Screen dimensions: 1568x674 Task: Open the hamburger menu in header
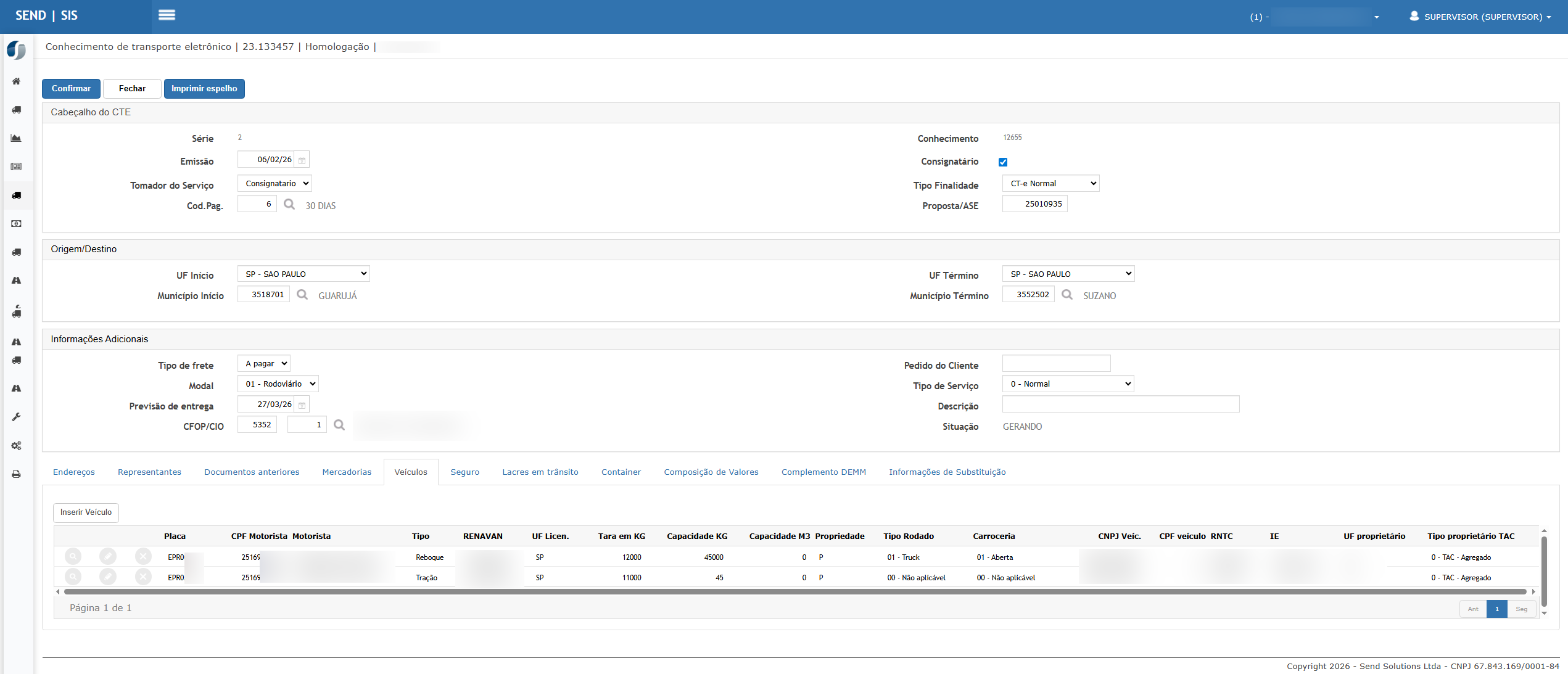click(x=167, y=15)
